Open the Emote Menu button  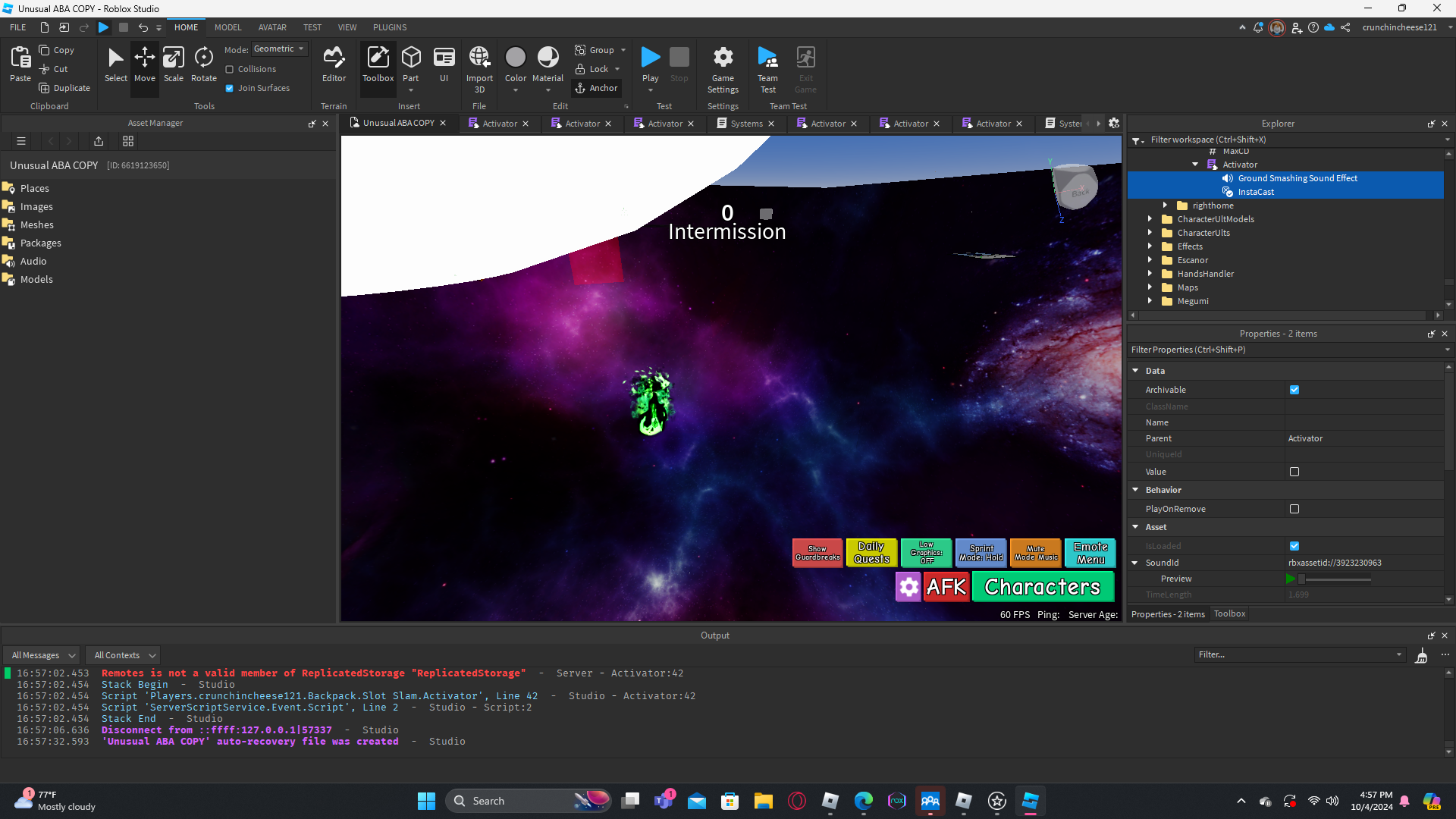(x=1090, y=553)
